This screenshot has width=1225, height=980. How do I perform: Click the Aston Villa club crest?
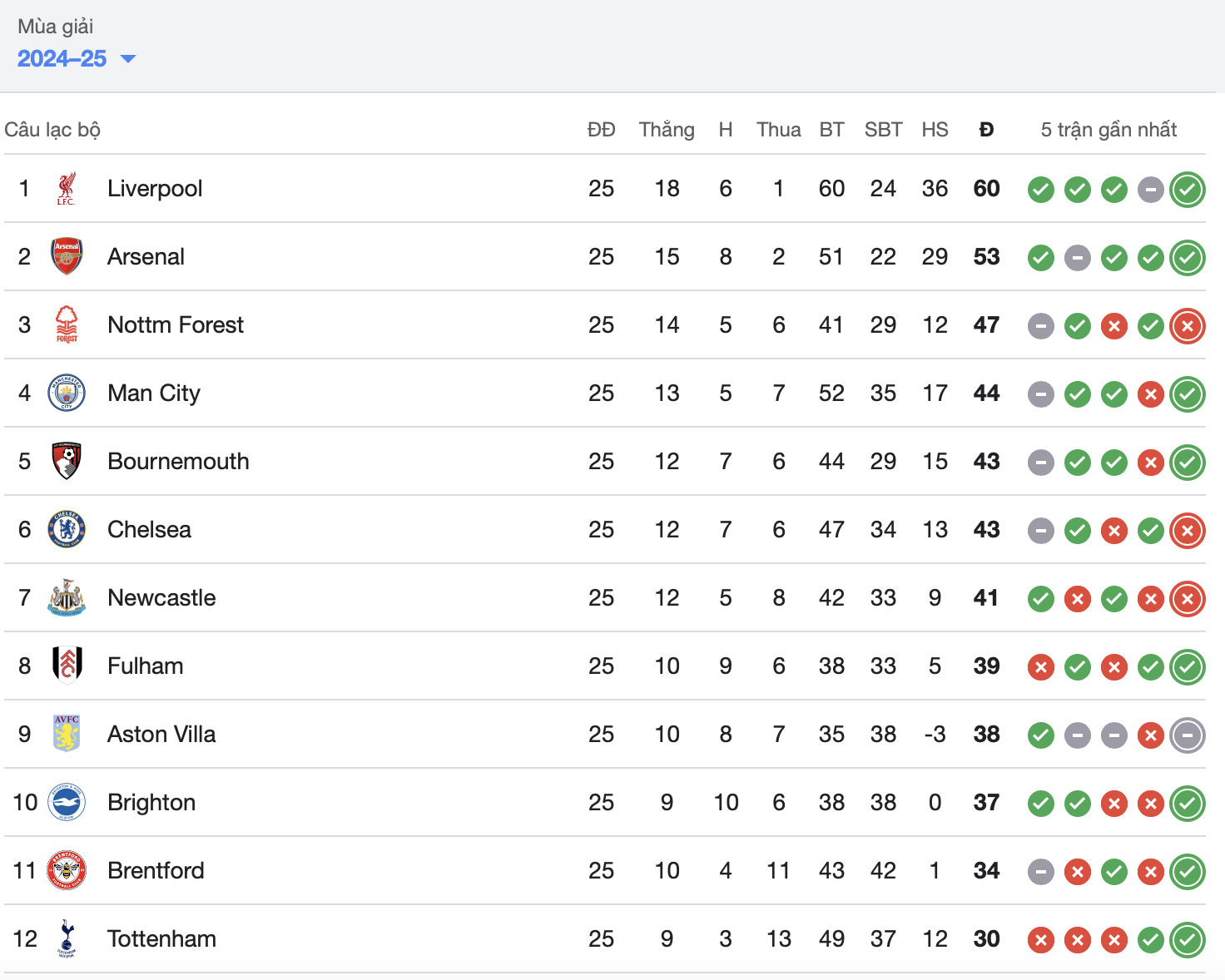pyautogui.click(x=67, y=734)
